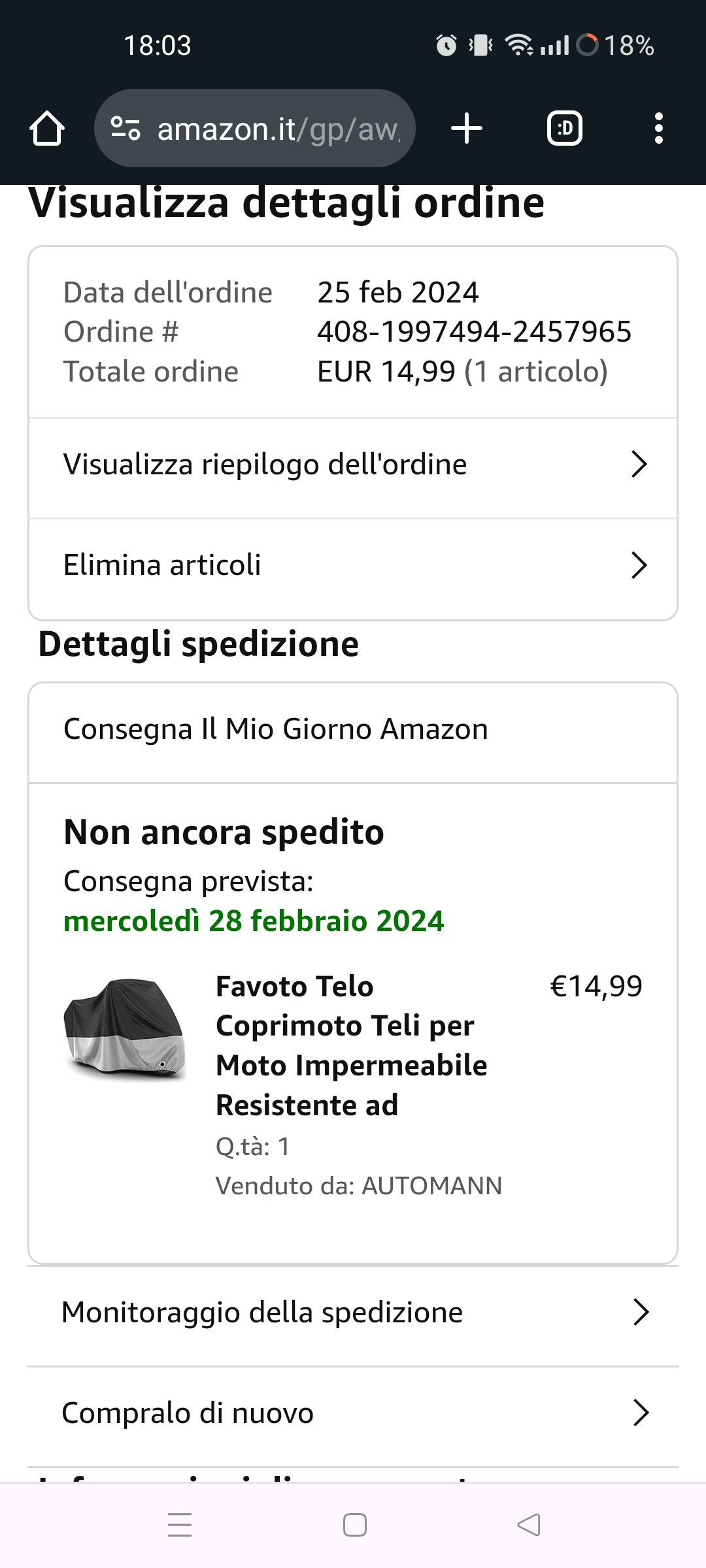Expand Monitoraggio della spedizione chevron
Screen dimensions: 706x1568
(641, 1312)
